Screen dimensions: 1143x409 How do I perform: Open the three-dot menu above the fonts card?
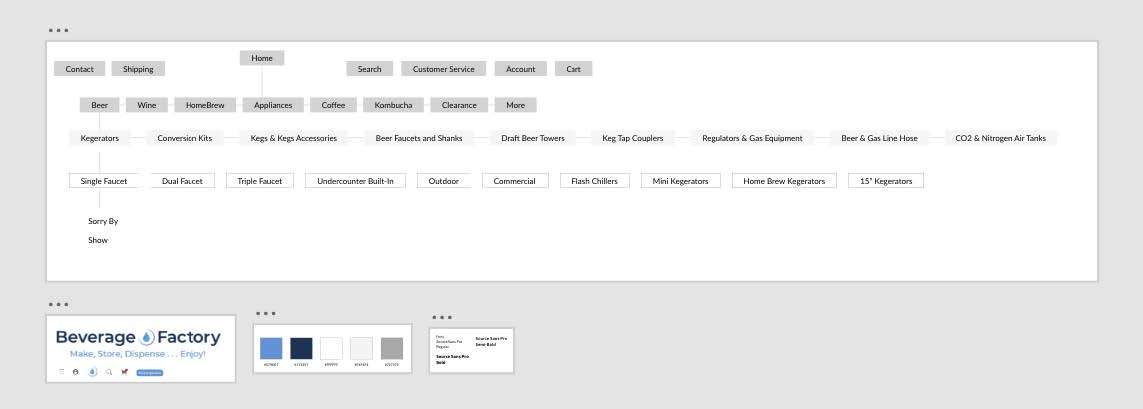[x=442, y=317]
